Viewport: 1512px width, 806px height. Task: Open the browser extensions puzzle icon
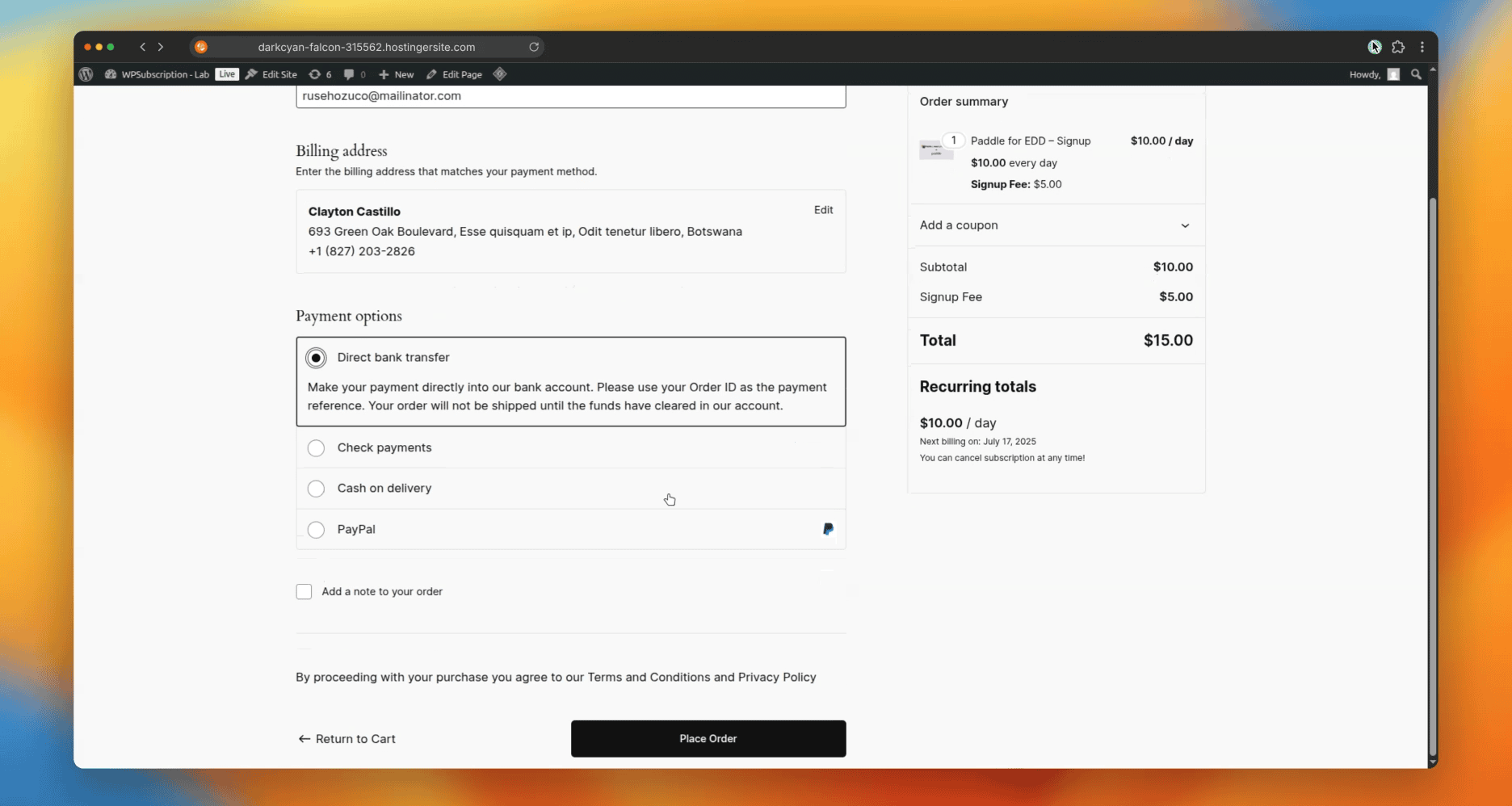pyautogui.click(x=1398, y=47)
